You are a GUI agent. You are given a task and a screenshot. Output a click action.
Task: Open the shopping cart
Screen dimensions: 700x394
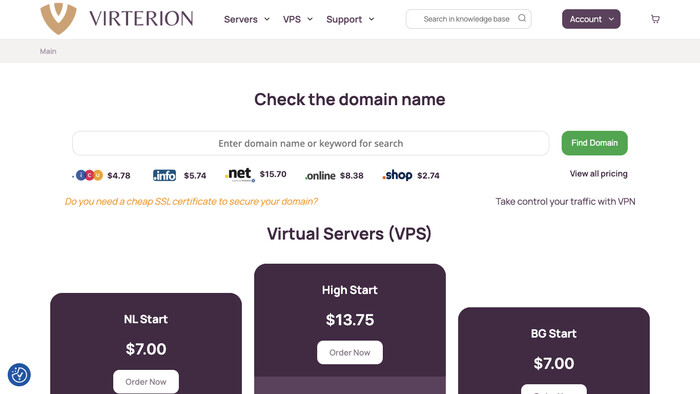pos(655,19)
